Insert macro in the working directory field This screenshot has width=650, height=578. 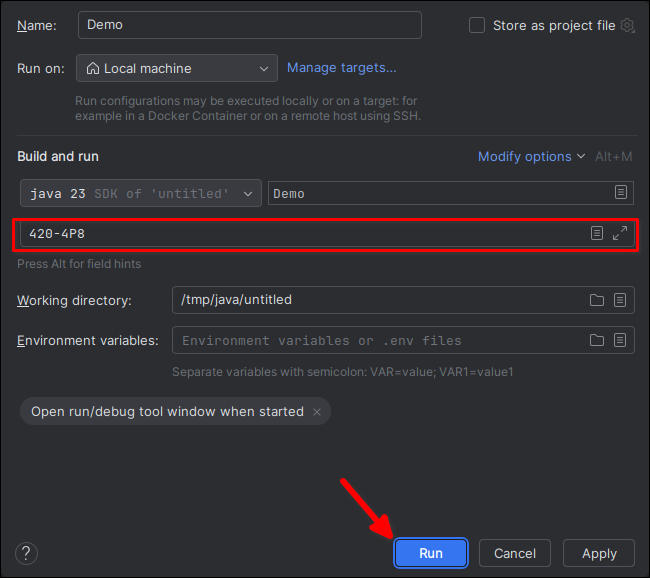point(620,300)
